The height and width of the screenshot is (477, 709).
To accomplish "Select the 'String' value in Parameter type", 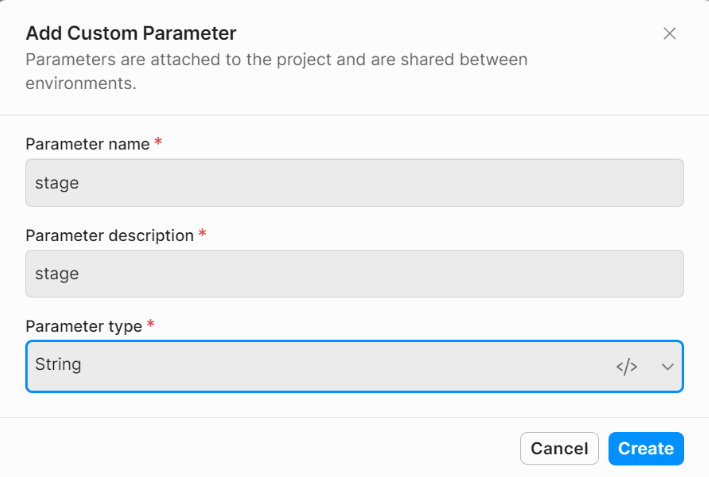I will 58,365.
